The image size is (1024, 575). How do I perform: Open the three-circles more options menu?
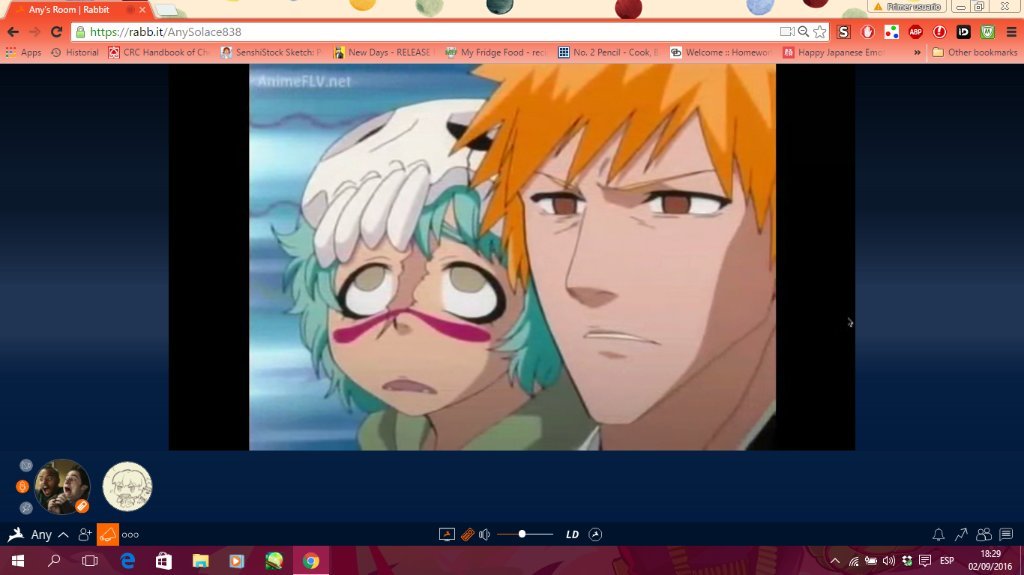130,534
